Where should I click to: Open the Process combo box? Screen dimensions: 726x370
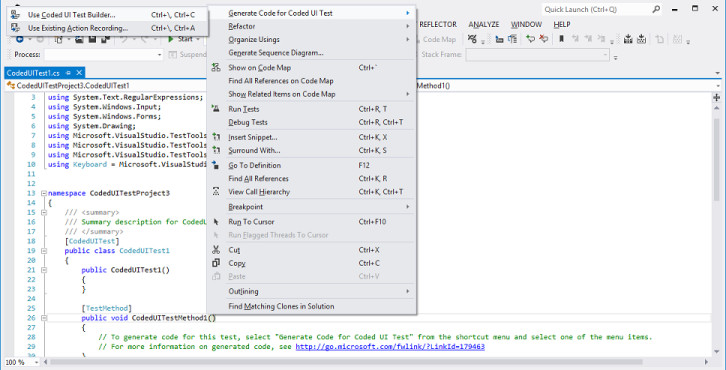click(x=104, y=55)
